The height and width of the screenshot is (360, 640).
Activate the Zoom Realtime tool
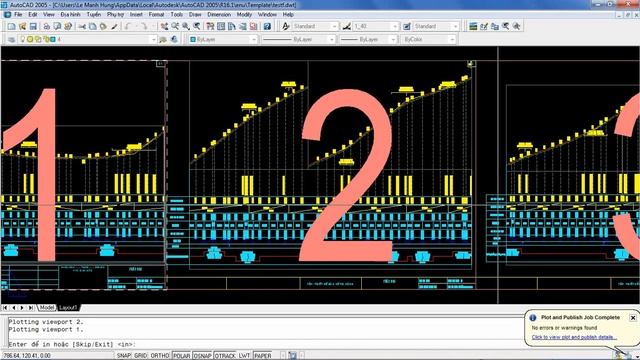tap(175, 26)
